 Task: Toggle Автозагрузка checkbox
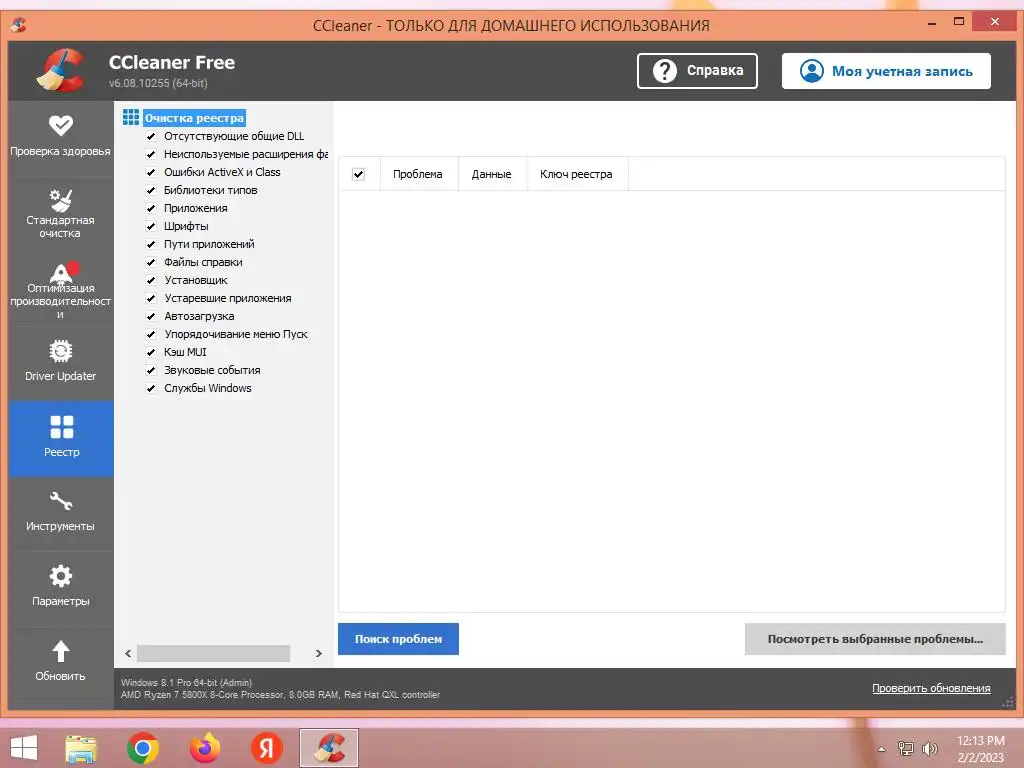pos(151,316)
